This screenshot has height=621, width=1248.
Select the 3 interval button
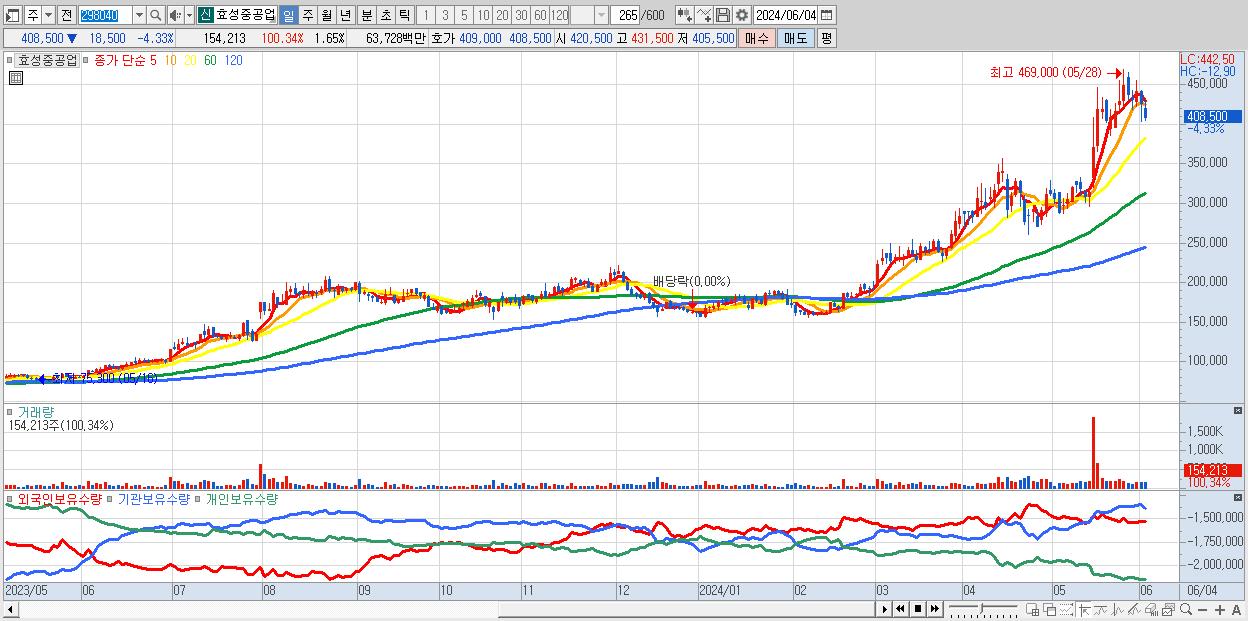(445, 15)
